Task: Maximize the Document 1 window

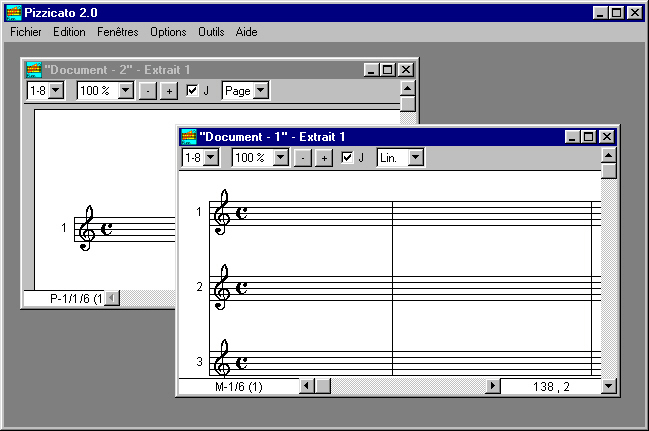Action: click(x=588, y=137)
